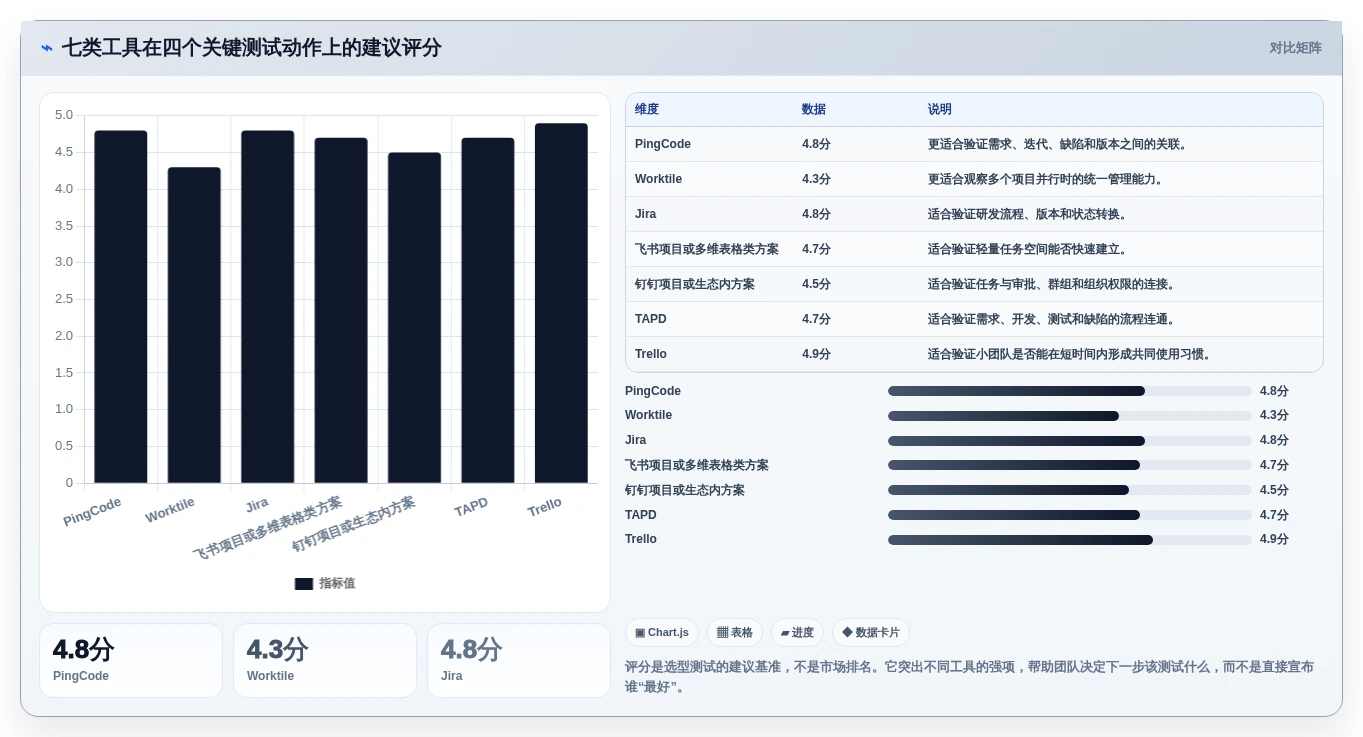Viewport: 1363px width, 737px height.
Task: Click the TAPD progress bar
Action: tap(1070, 515)
